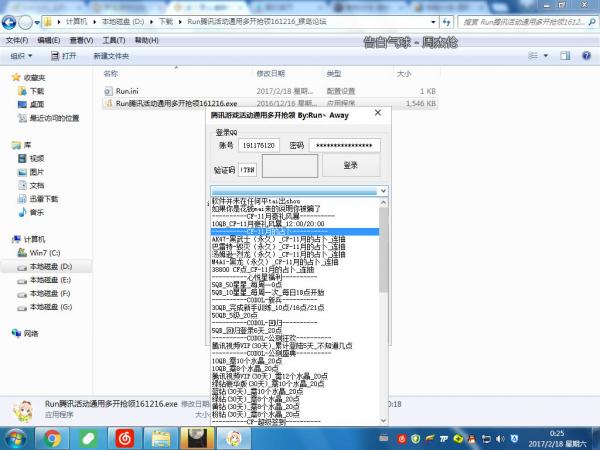Open the 编辑(E) menu

pyautogui.click(x=49, y=40)
